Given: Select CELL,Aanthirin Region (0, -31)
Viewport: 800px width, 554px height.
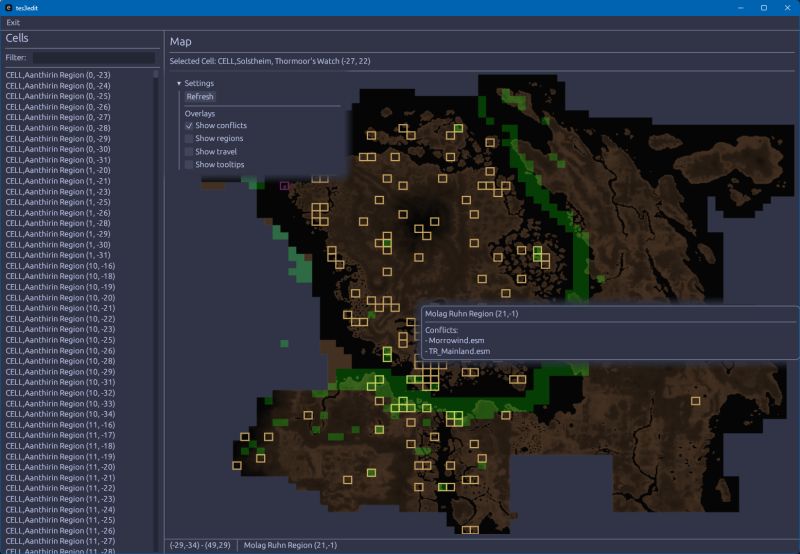Looking at the screenshot, I should point(58,160).
